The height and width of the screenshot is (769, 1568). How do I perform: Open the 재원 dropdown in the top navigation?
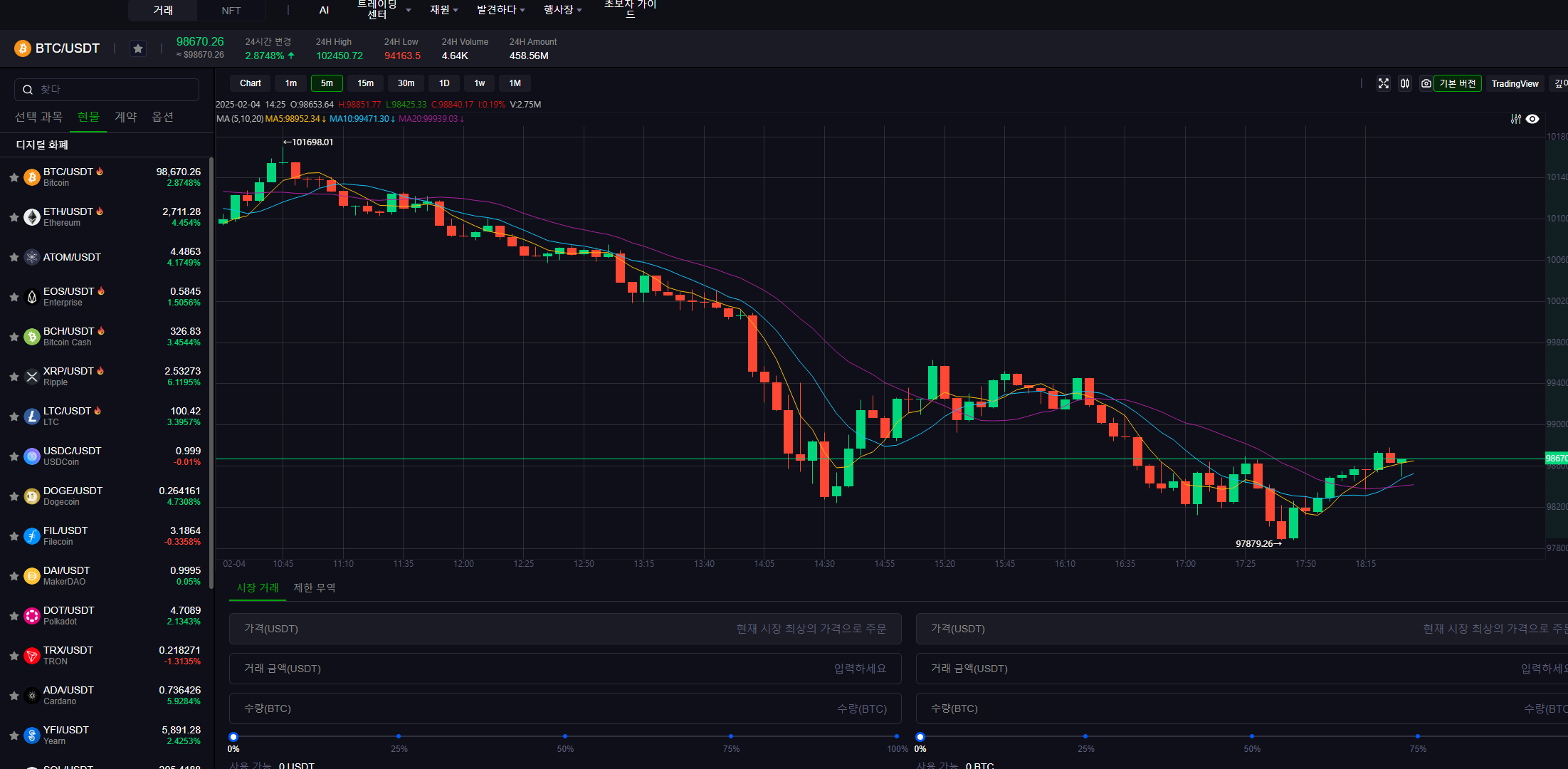[443, 10]
